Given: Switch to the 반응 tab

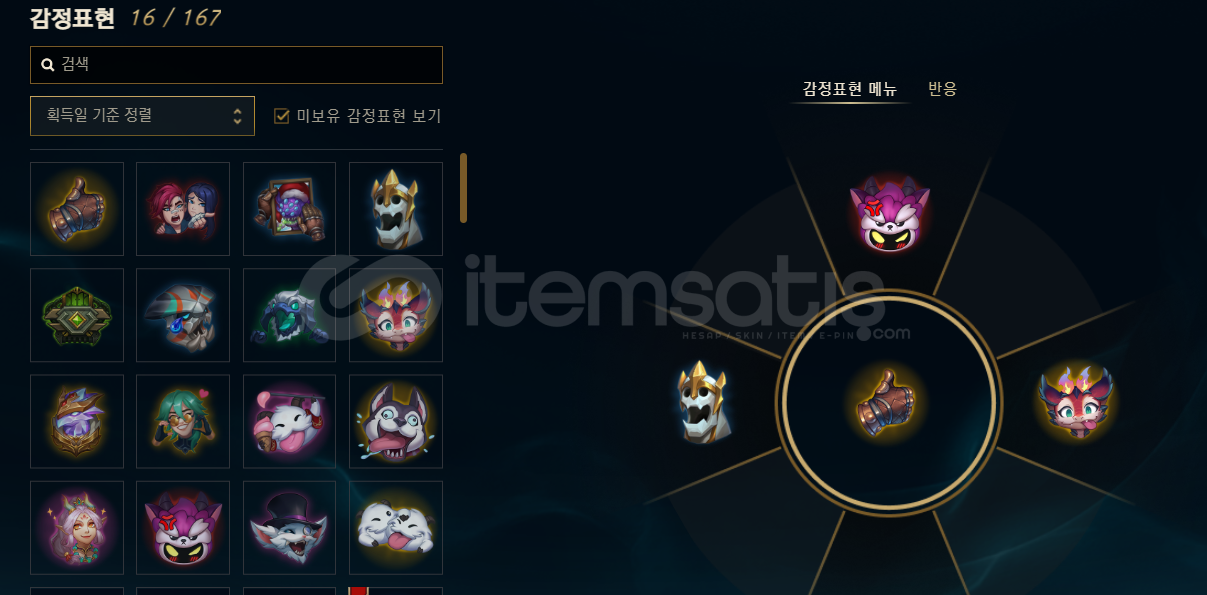Looking at the screenshot, I should tap(942, 89).
